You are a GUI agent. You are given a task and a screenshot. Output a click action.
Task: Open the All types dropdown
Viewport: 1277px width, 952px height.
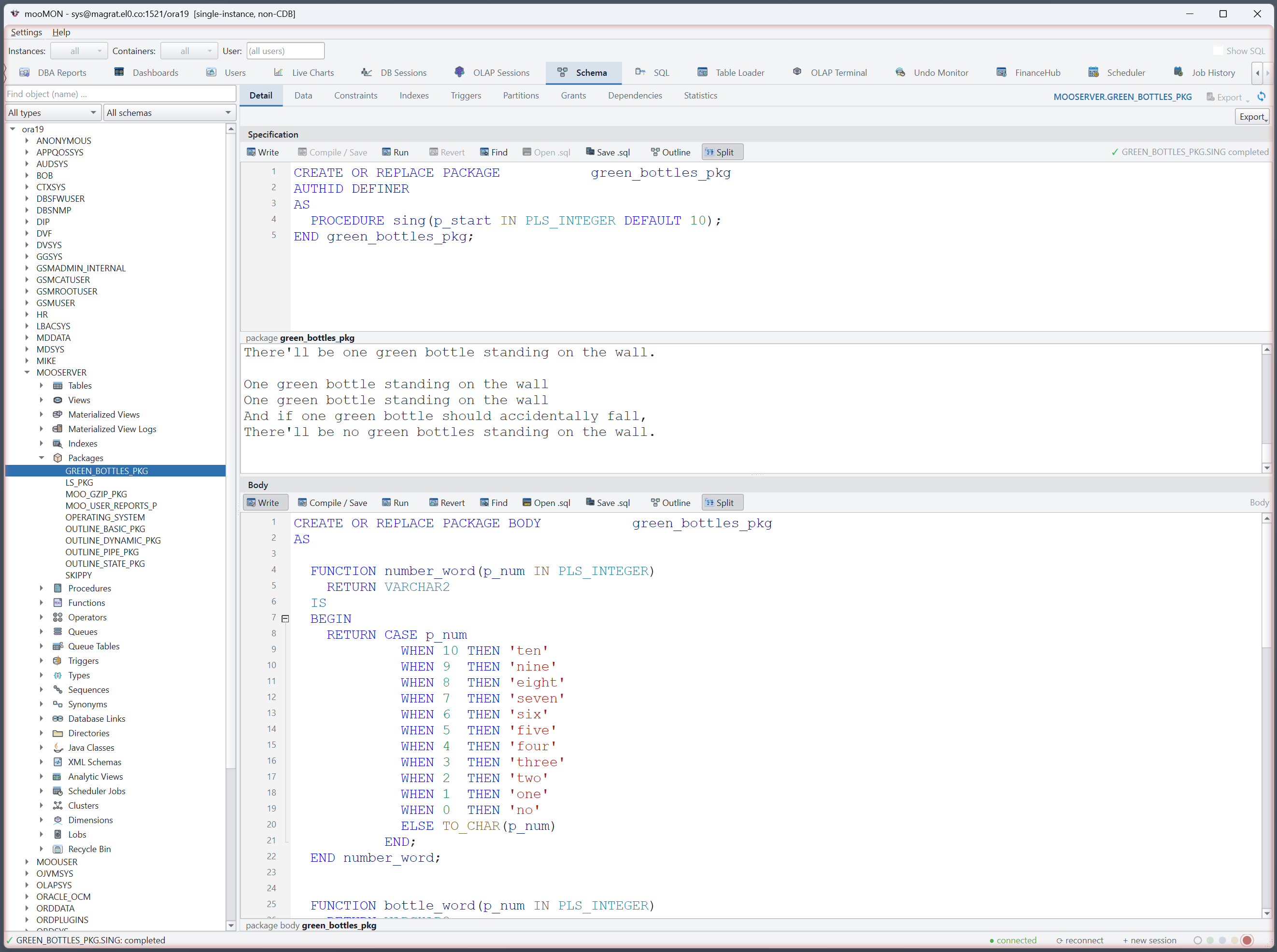point(53,113)
